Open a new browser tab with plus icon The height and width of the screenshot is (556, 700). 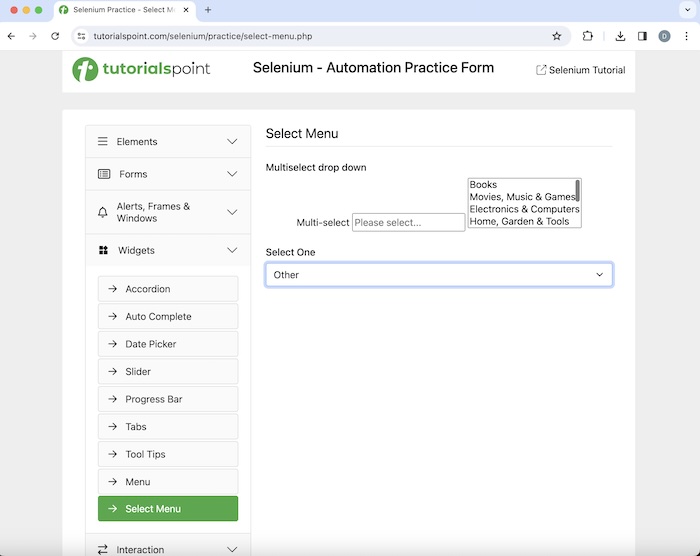[208, 10]
